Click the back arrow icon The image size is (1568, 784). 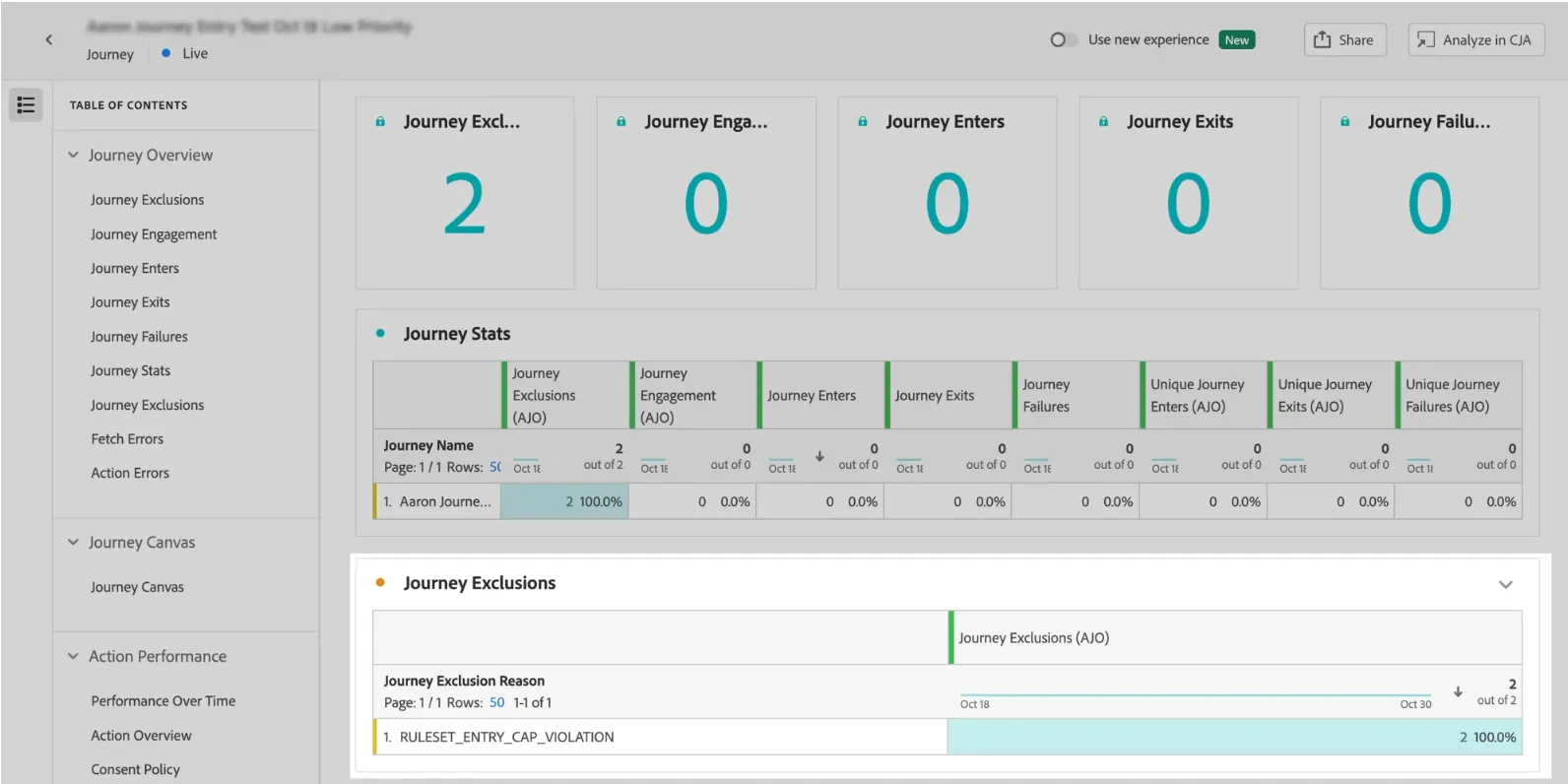tap(48, 39)
